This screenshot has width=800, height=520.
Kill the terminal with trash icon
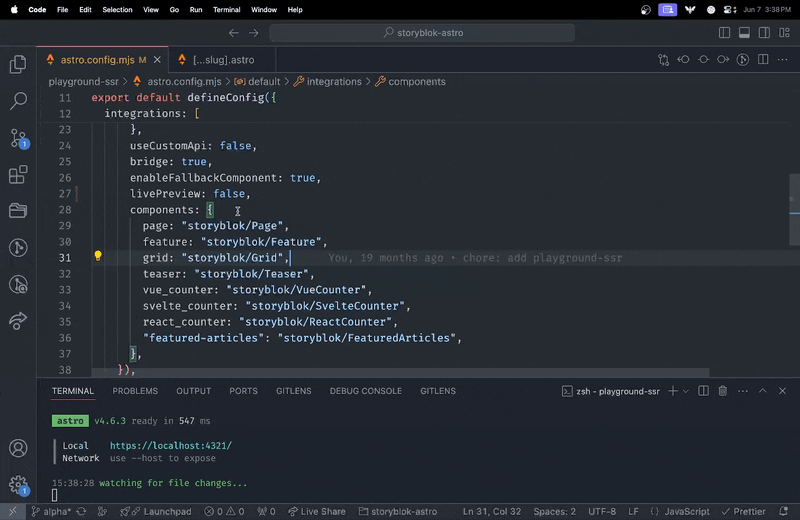click(722, 391)
